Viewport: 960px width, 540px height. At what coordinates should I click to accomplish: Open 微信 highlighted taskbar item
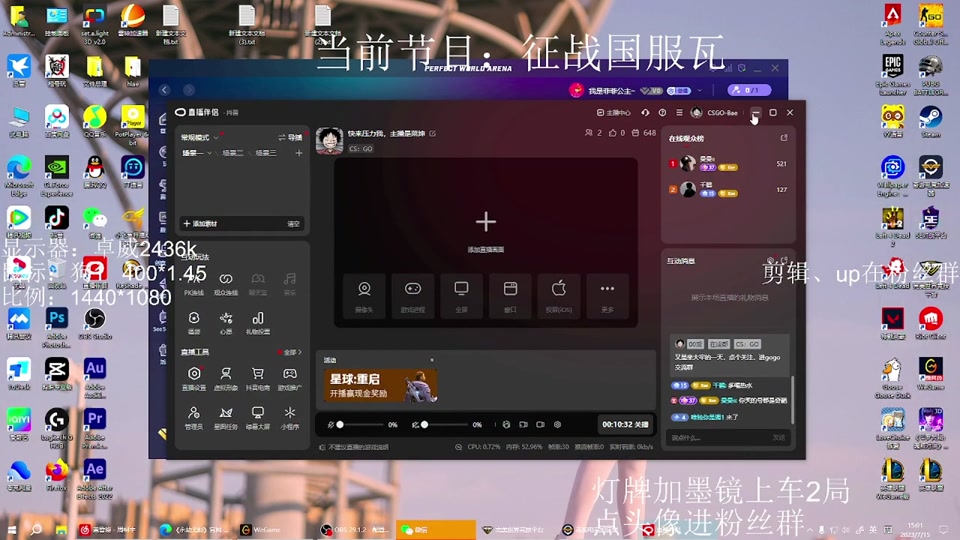tap(435, 530)
